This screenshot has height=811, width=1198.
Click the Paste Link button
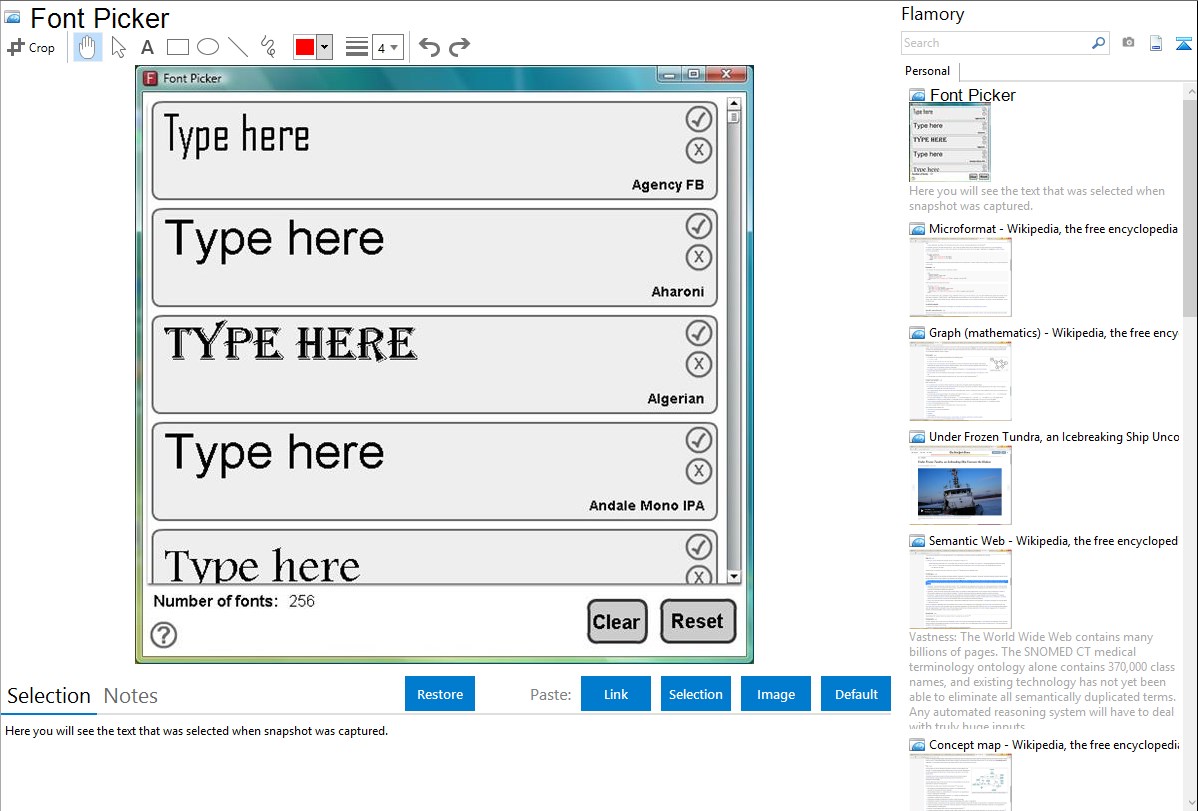[x=616, y=694]
